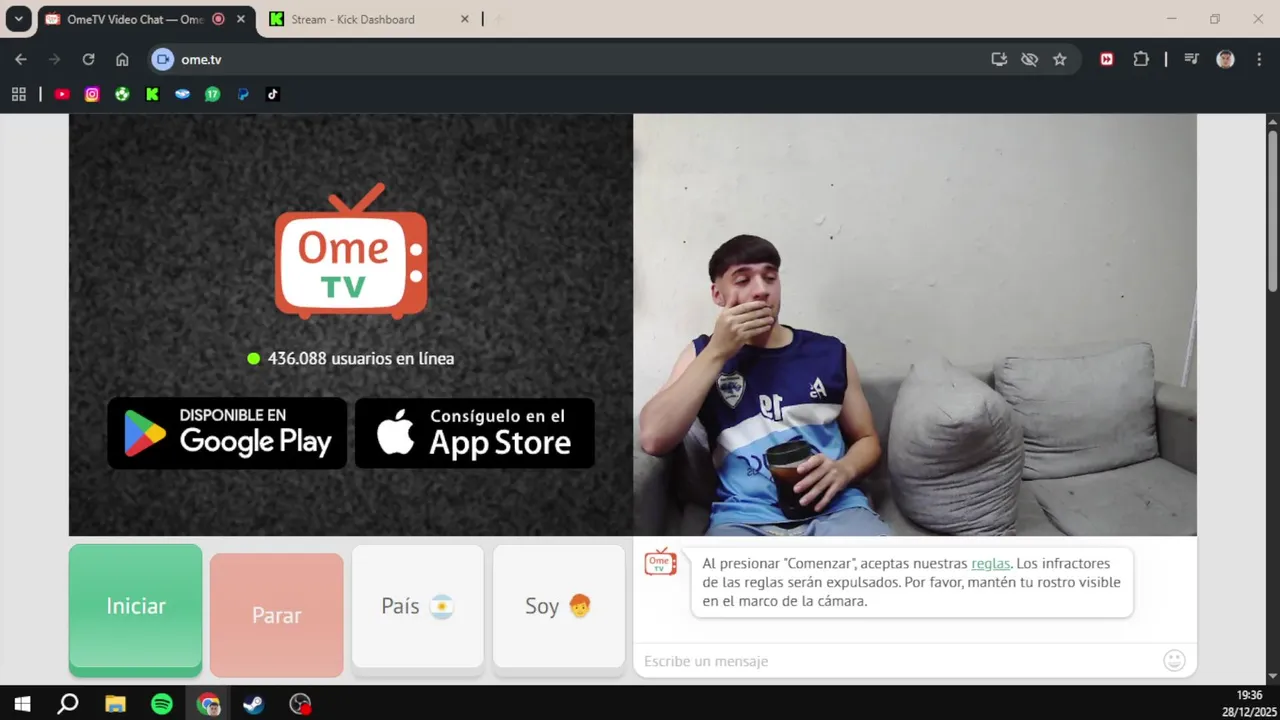Image resolution: width=1280 pixels, height=720 pixels.
Task: Open File Explorer from taskbar
Action: pos(115,704)
